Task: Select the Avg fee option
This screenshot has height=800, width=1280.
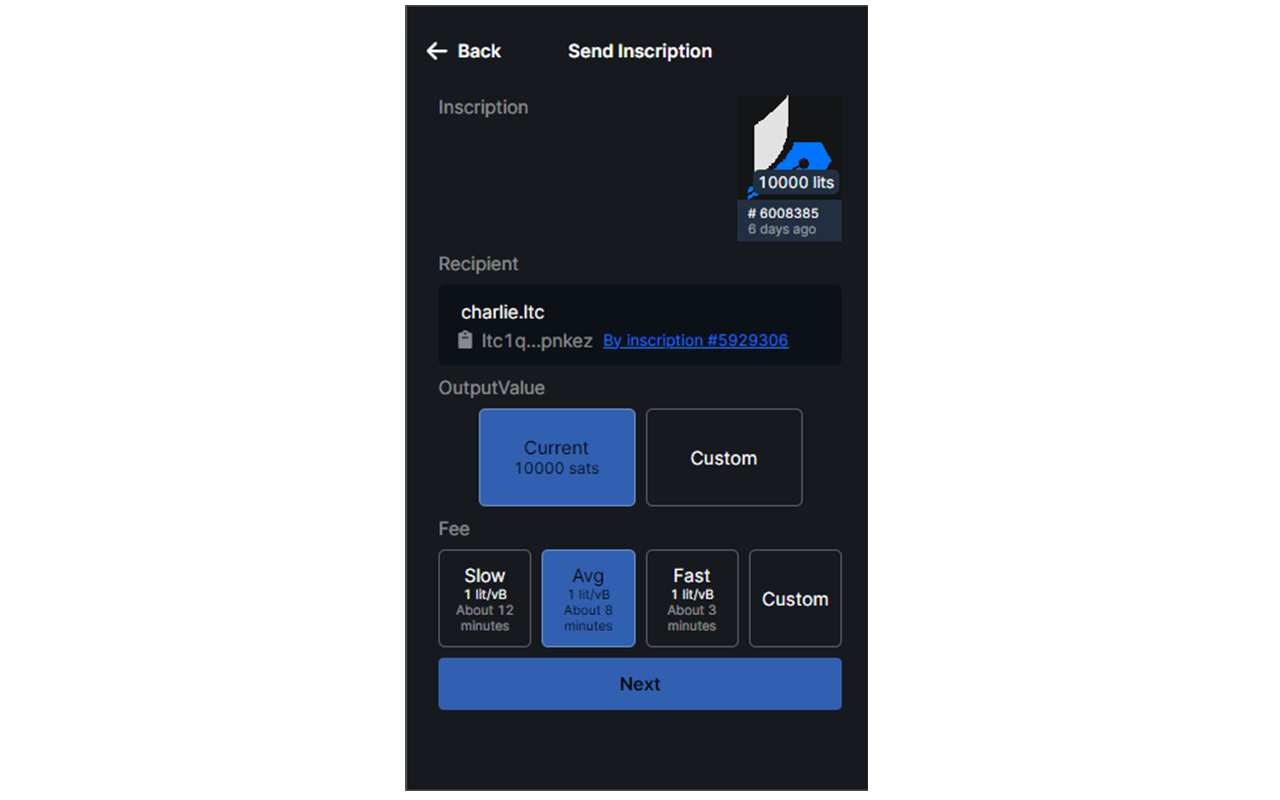Action: tap(588, 598)
